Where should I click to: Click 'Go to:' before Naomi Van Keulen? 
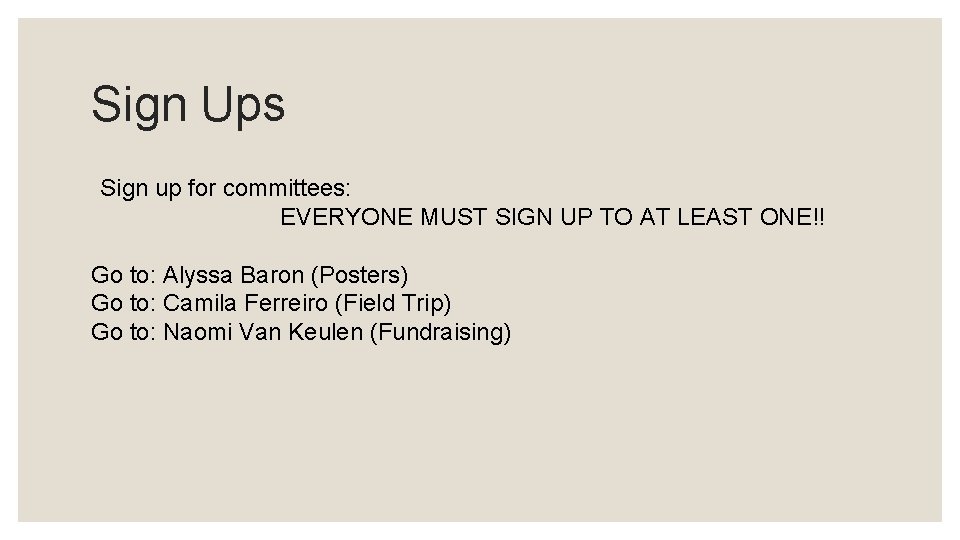tap(124, 332)
